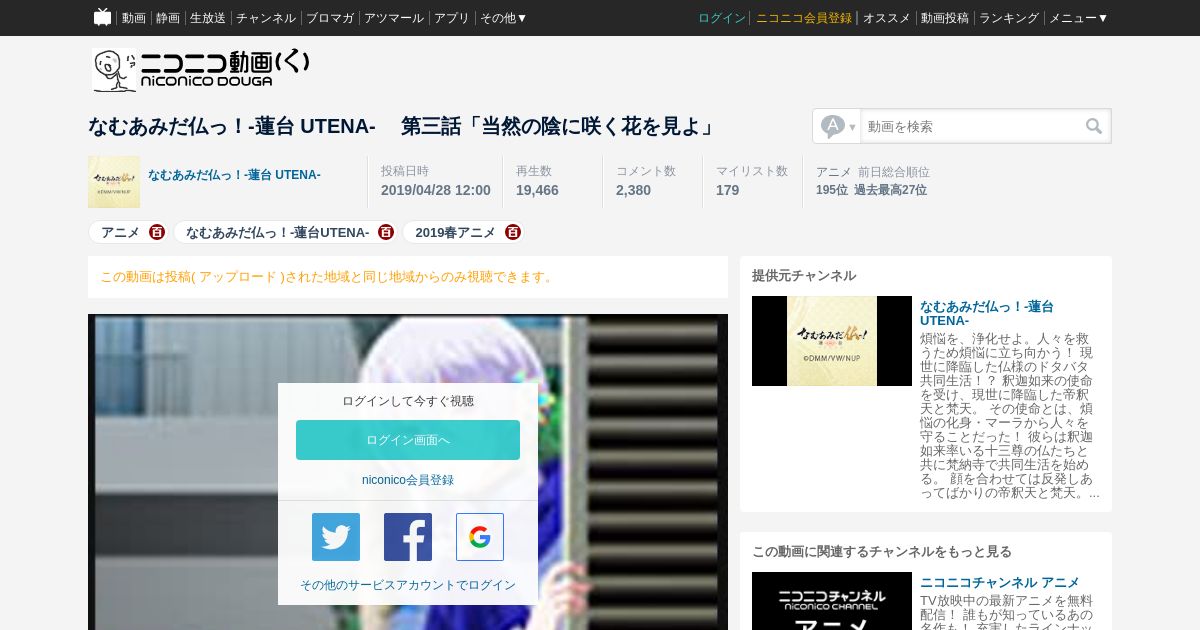Click ログインして今すぐ視聴 text
The image size is (1200, 630).
pos(408,401)
